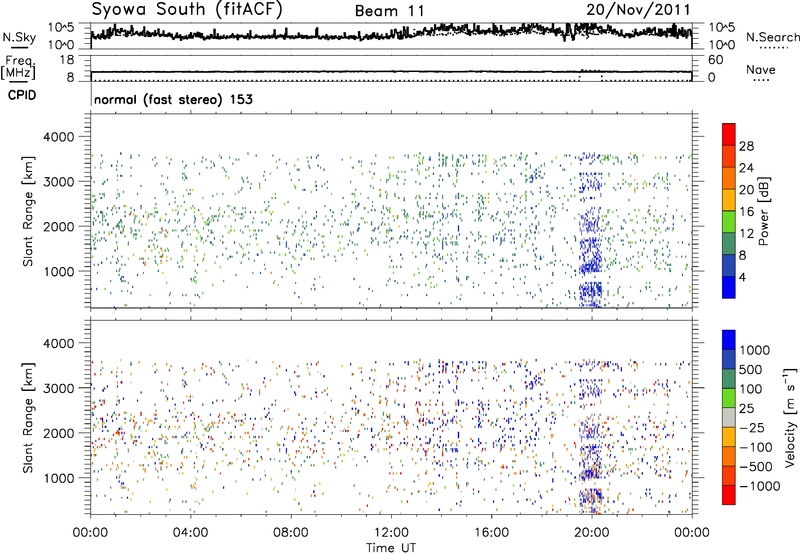Select the red bottom Velocity segment below -1000

(x=729, y=495)
